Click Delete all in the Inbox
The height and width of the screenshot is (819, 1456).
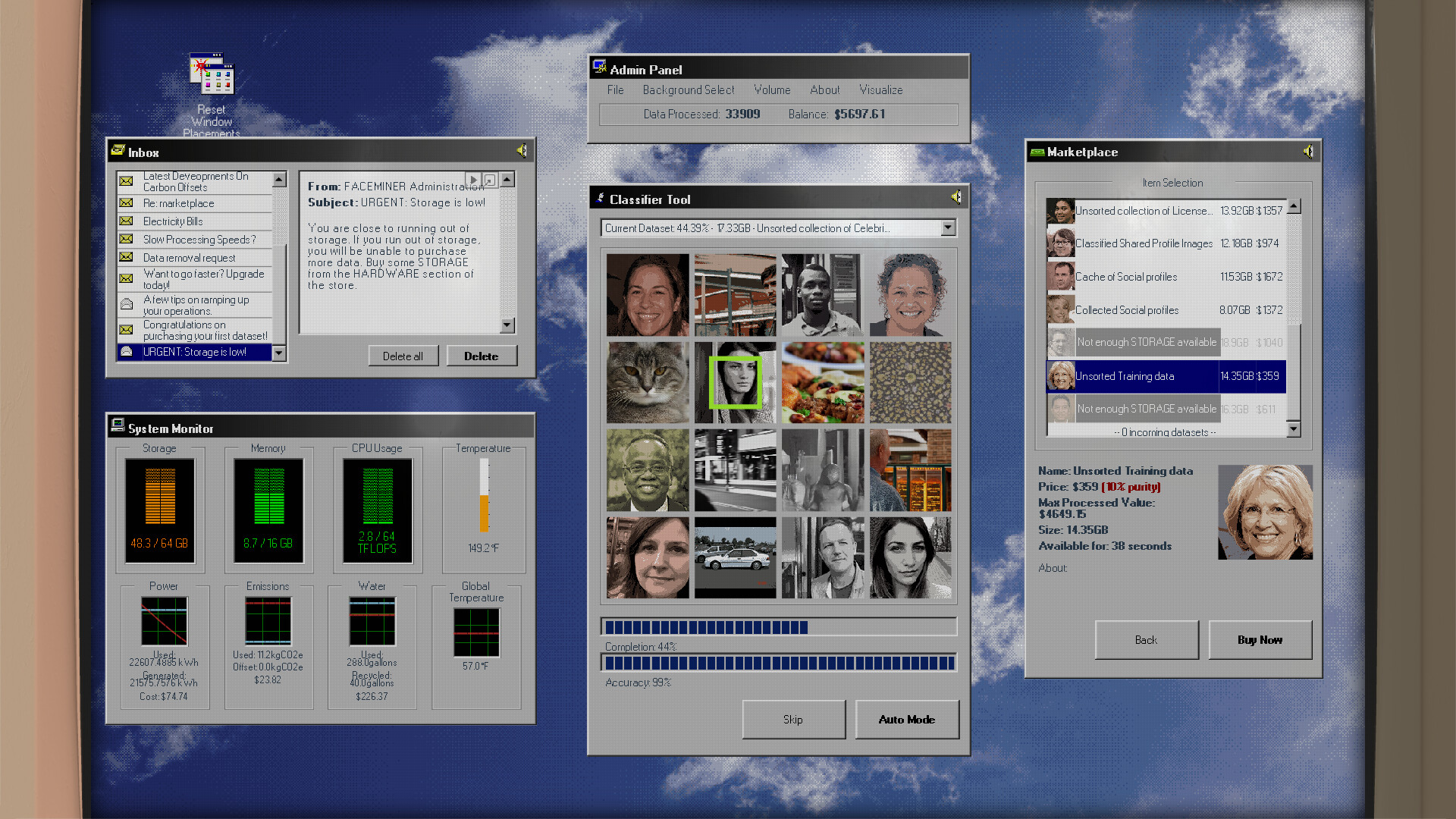(403, 355)
